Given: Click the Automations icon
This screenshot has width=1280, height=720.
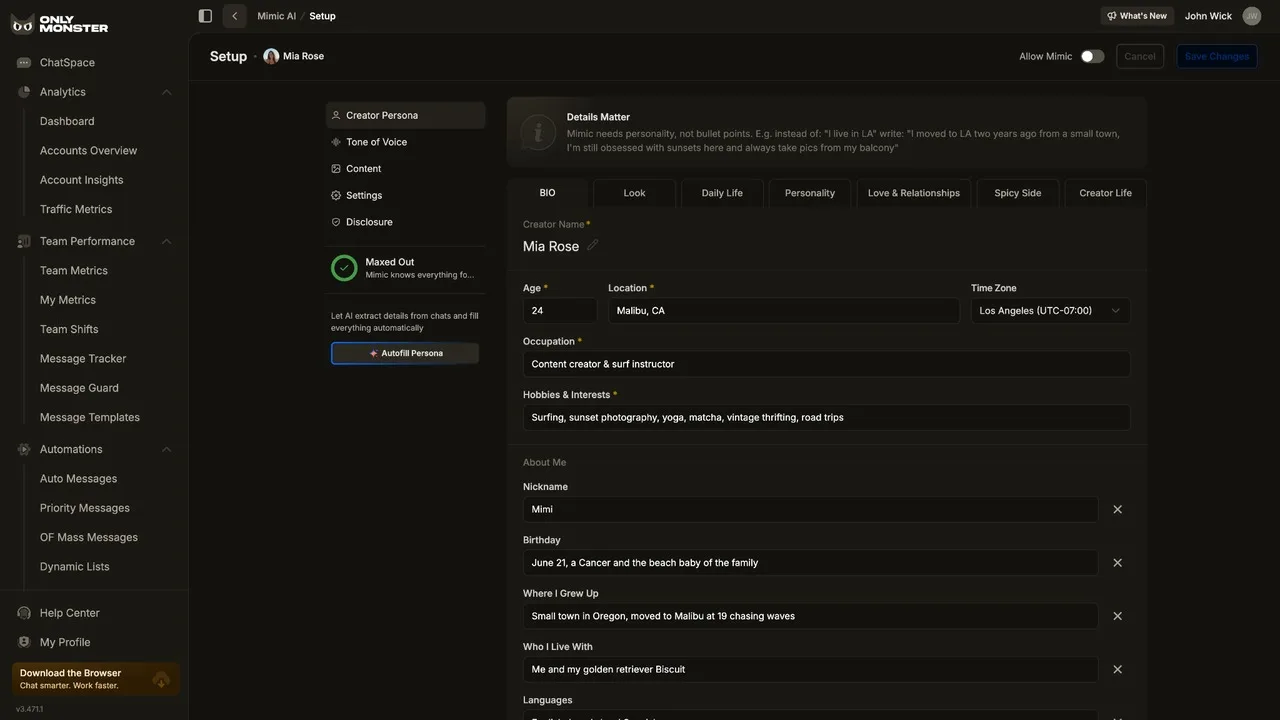Looking at the screenshot, I should click(x=24, y=449).
